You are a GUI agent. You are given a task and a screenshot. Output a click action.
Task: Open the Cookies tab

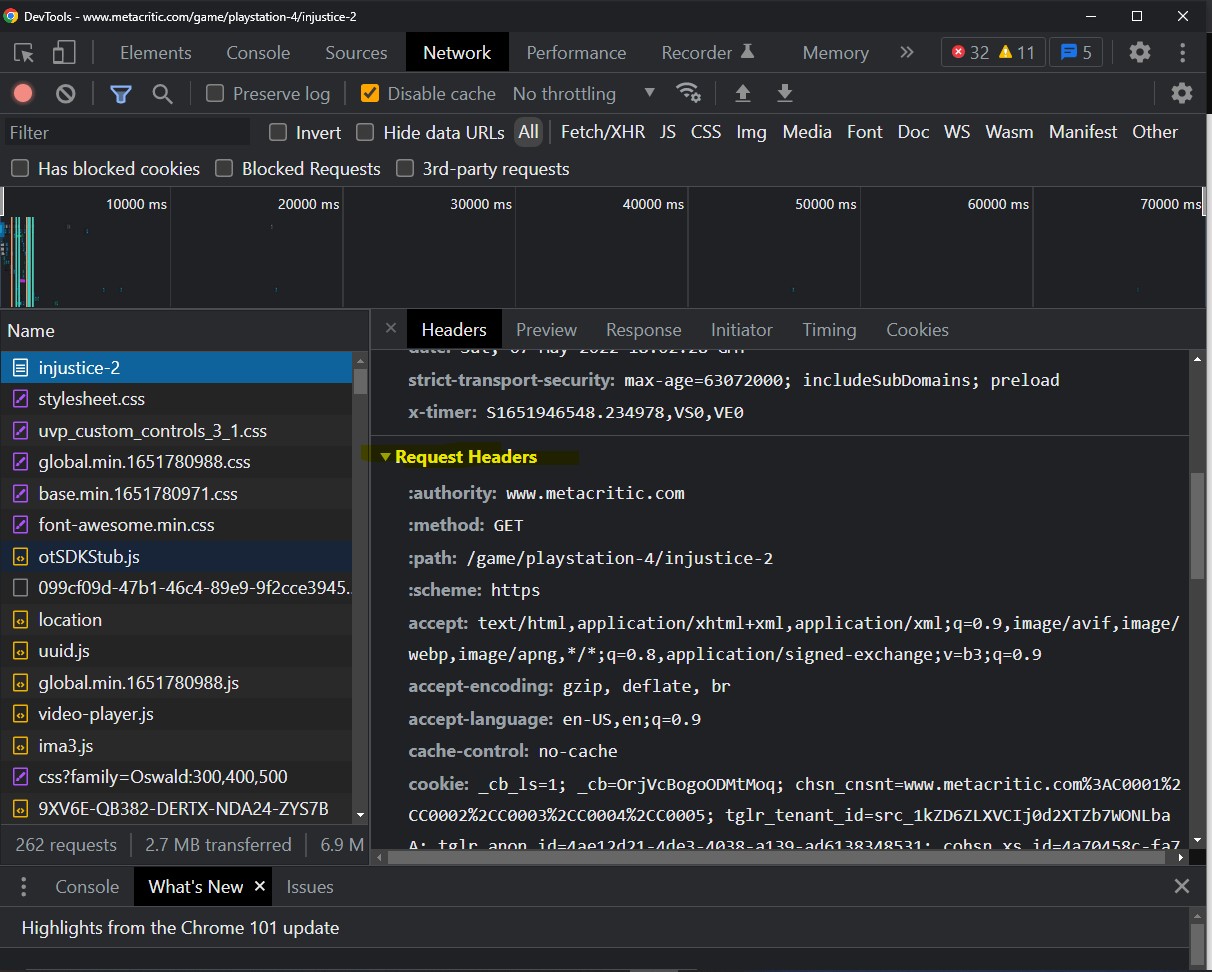pyautogui.click(x=917, y=329)
